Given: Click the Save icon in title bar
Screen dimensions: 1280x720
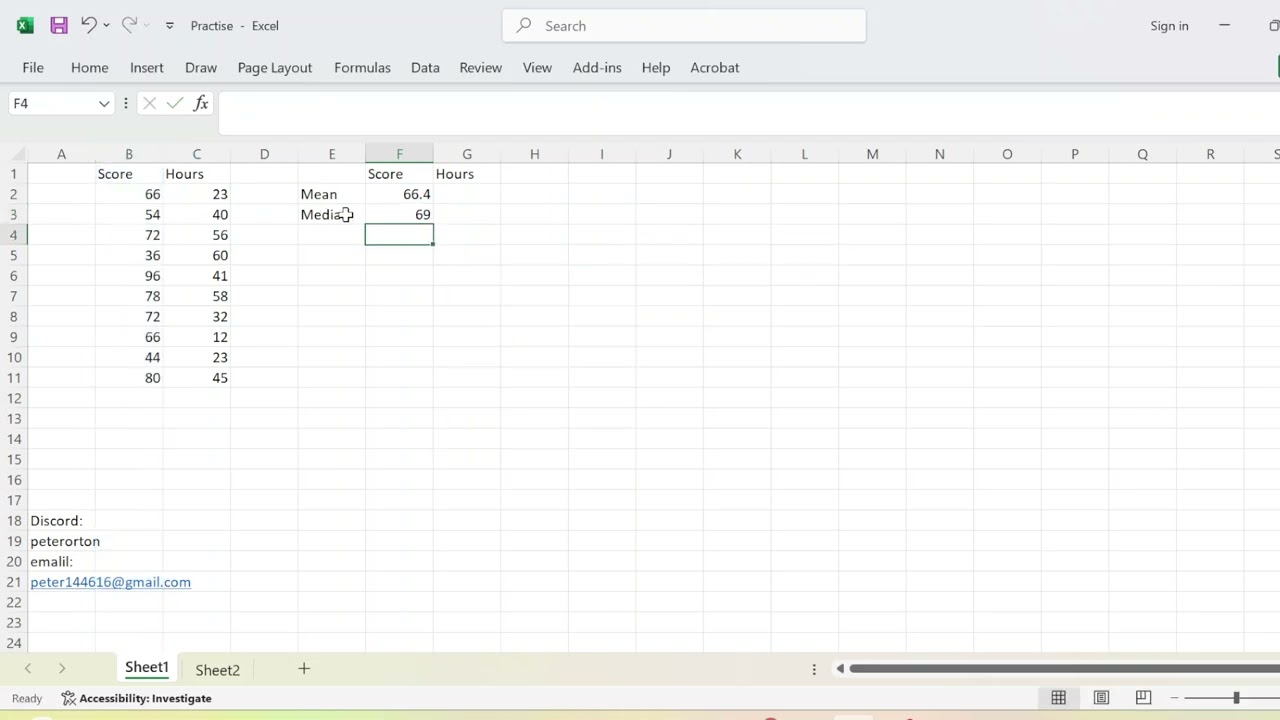Looking at the screenshot, I should click(x=59, y=26).
